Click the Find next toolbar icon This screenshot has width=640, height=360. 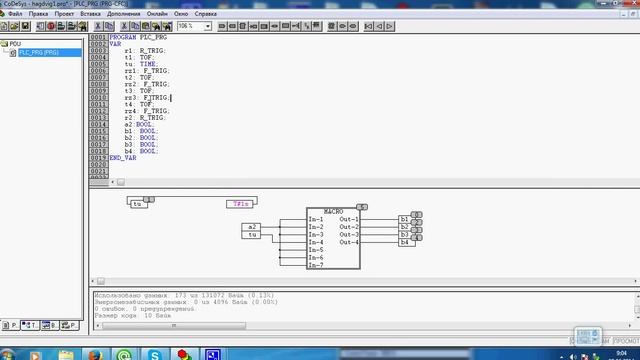pyautogui.click(x=167, y=26)
